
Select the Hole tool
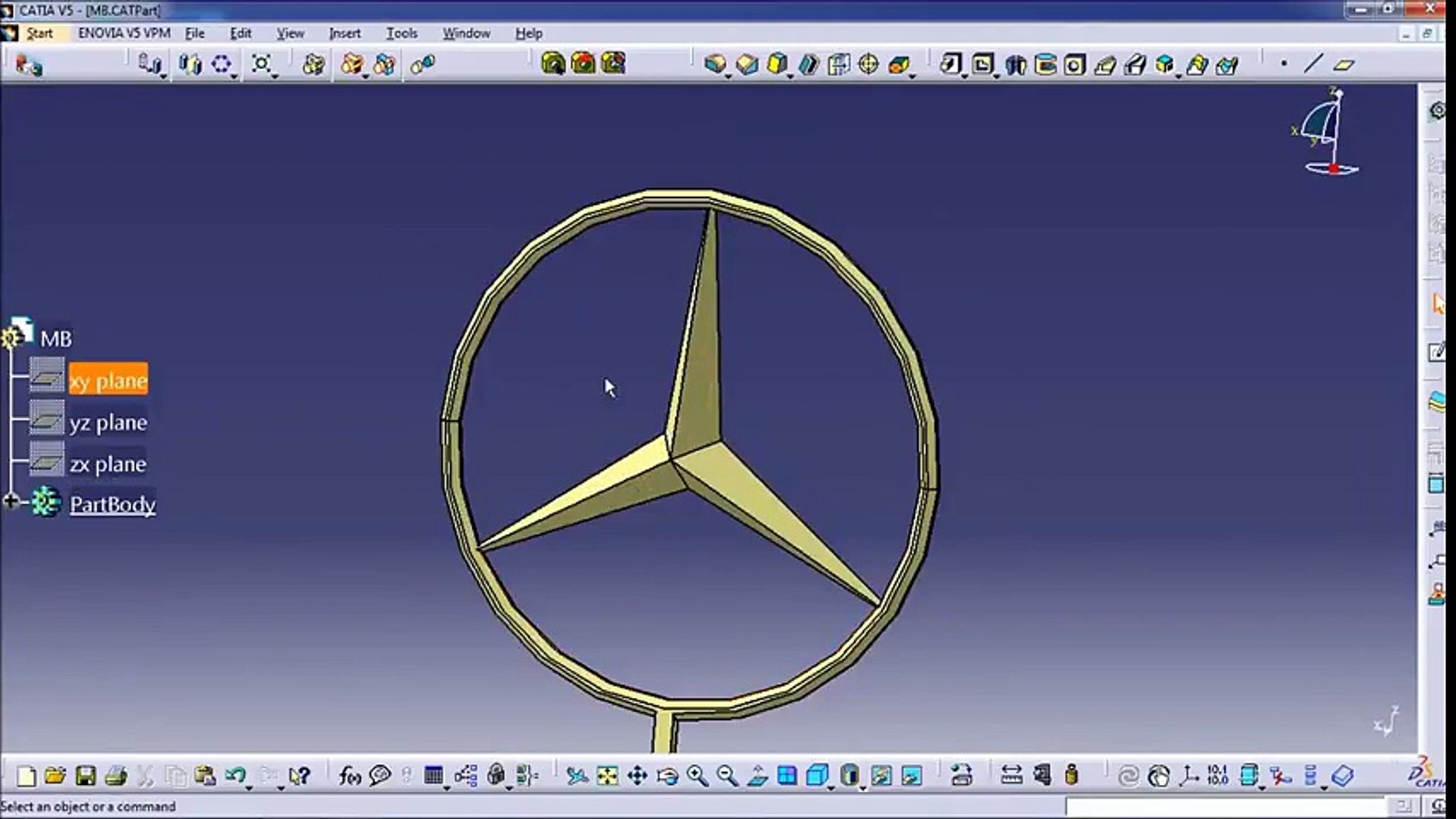point(869,64)
